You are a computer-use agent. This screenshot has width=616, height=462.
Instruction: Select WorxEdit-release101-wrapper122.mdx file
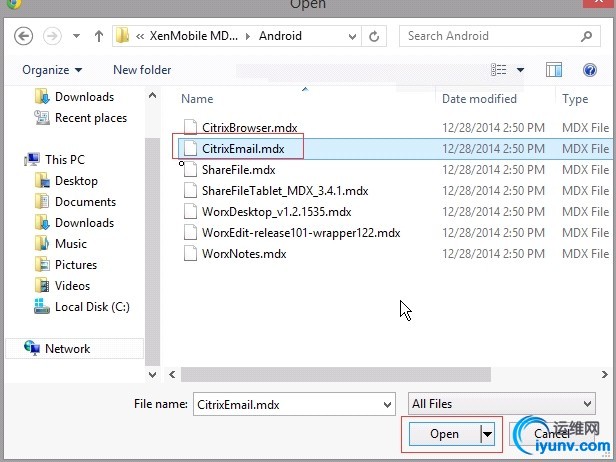tap(301, 233)
